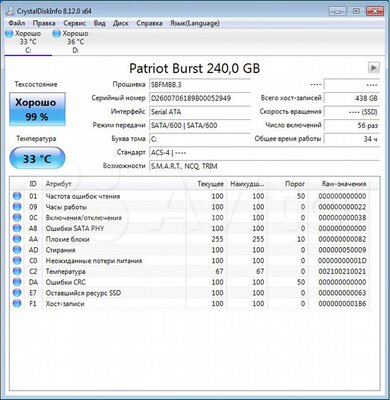Open the Диск menu

[121, 23]
